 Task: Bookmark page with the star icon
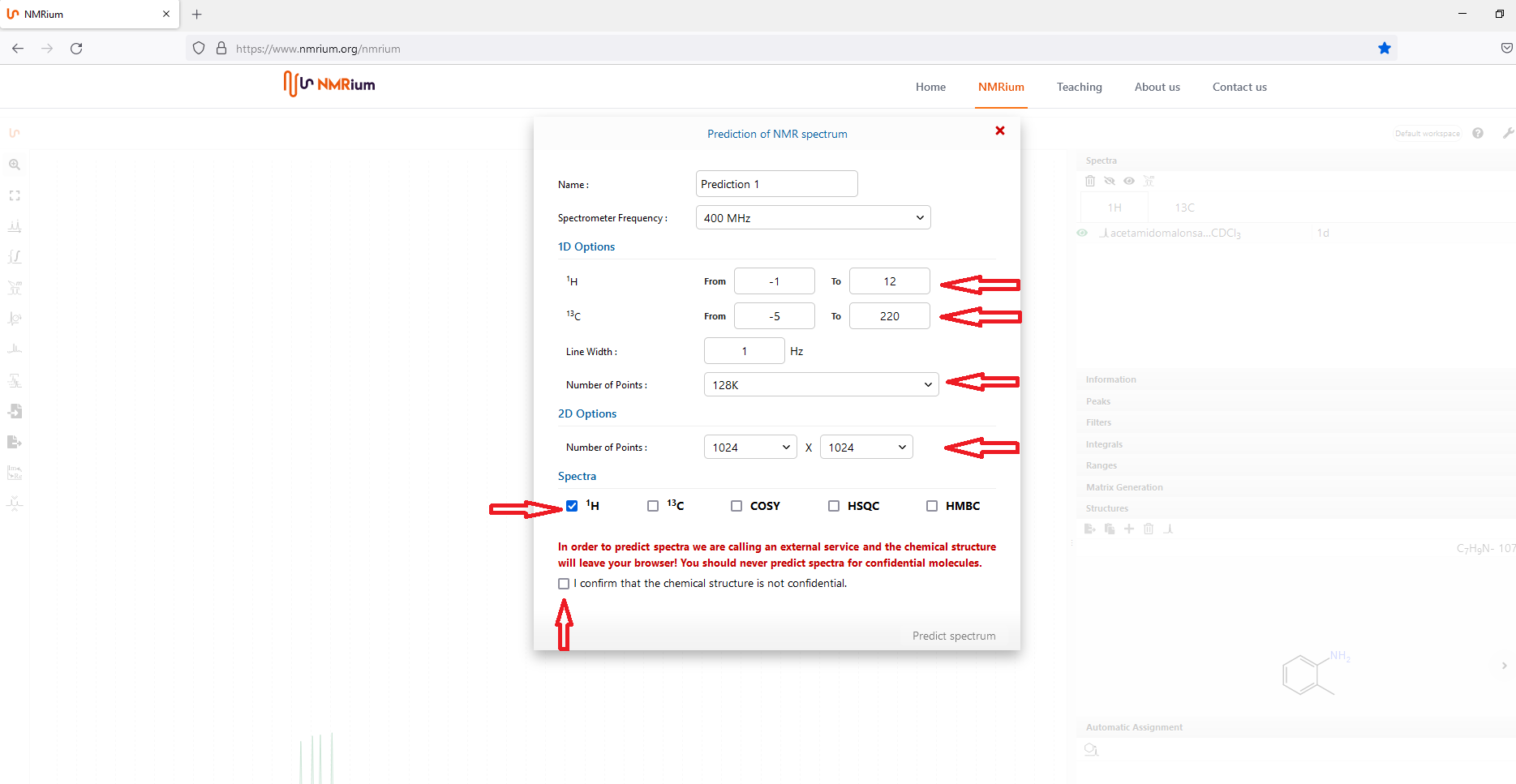(1385, 49)
